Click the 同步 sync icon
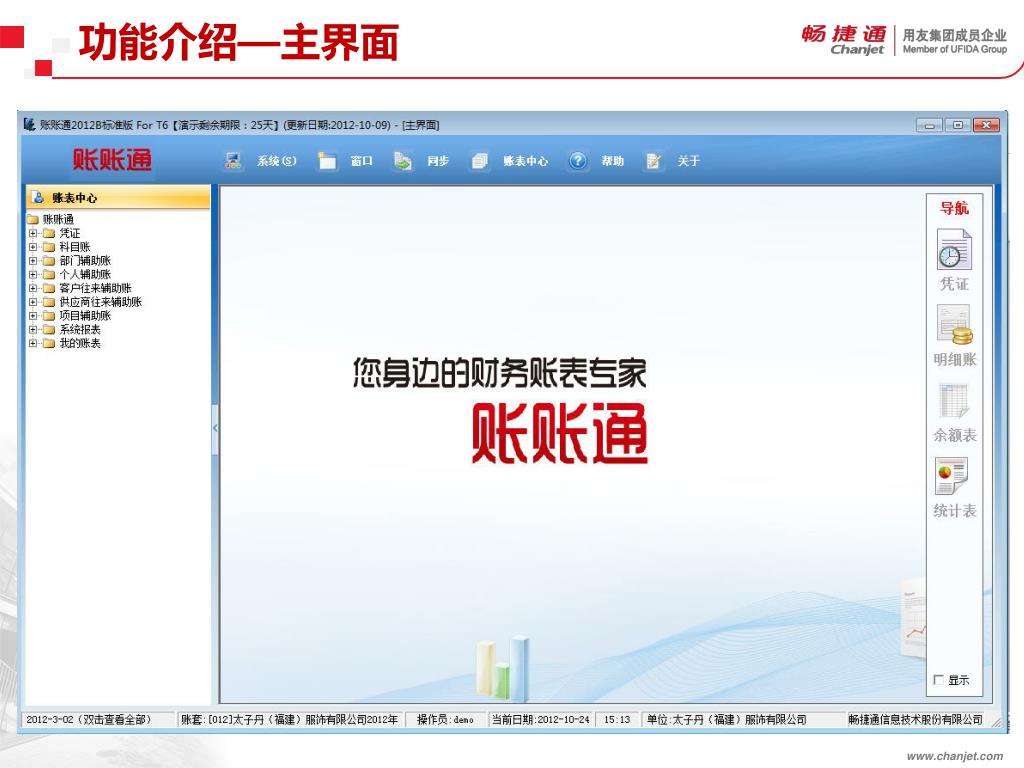Screen dimensions: 1024x768 pyautogui.click(x=403, y=161)
